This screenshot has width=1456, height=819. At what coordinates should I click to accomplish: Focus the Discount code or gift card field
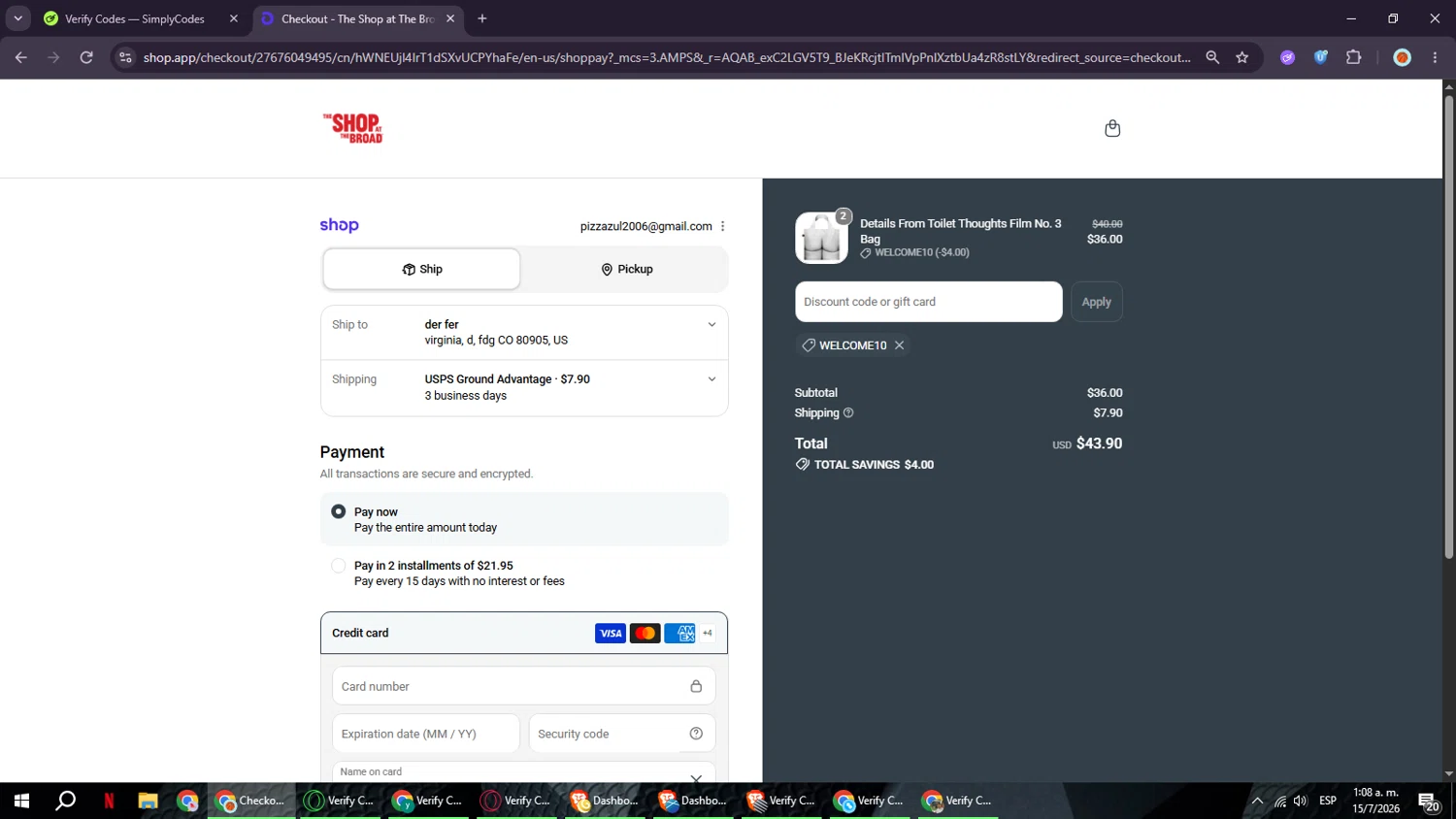click(x=929, y=302)
